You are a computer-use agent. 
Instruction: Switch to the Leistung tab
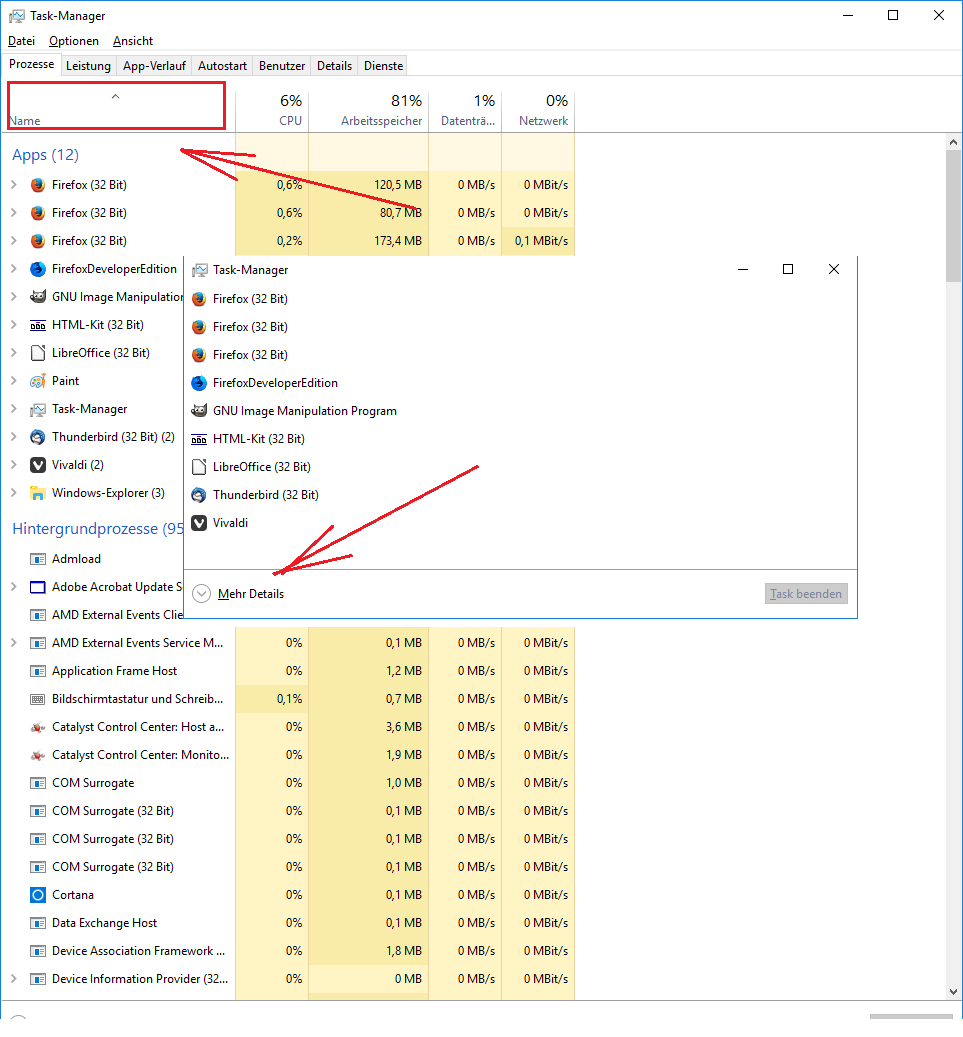88,65
